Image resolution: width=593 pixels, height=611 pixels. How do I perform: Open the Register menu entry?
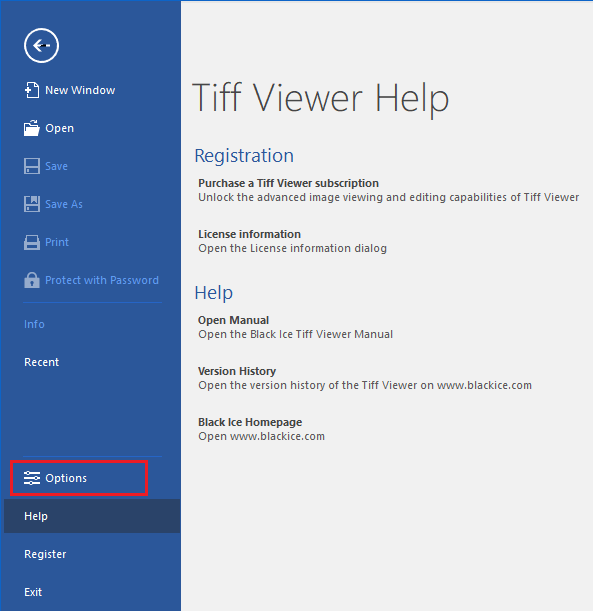click(x=45, y=554)
